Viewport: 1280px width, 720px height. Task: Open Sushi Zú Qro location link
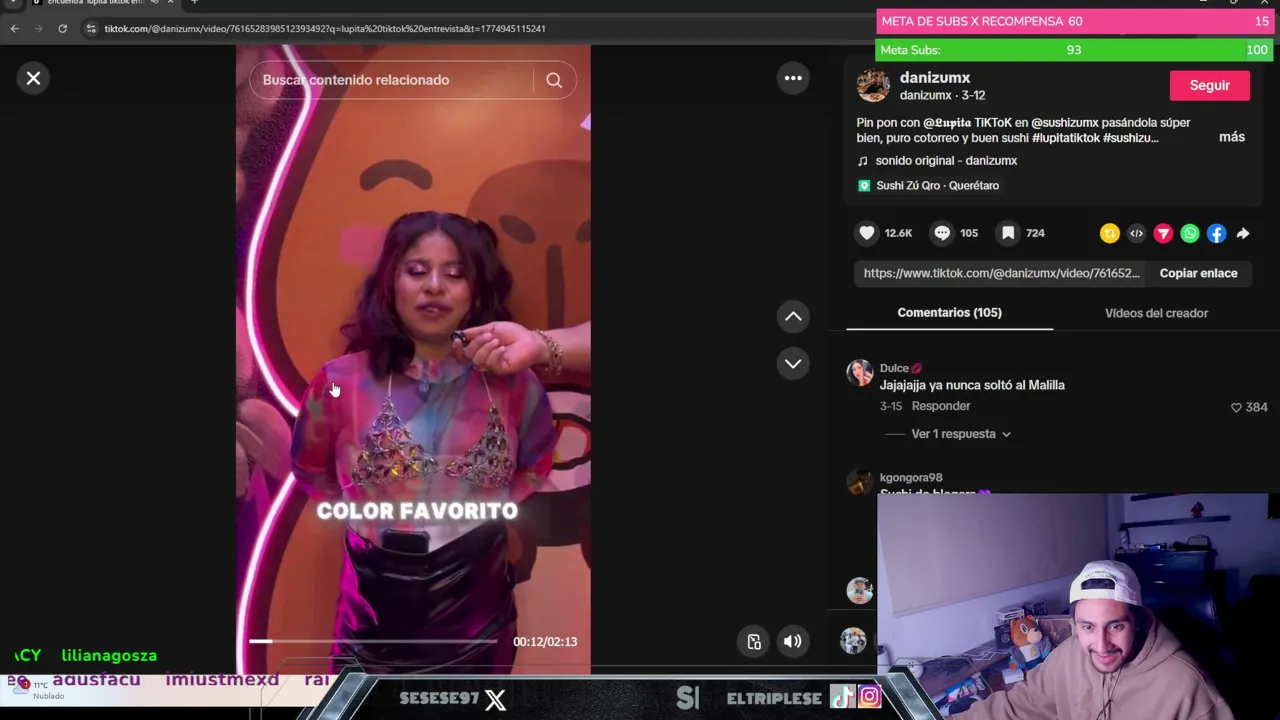937,185
